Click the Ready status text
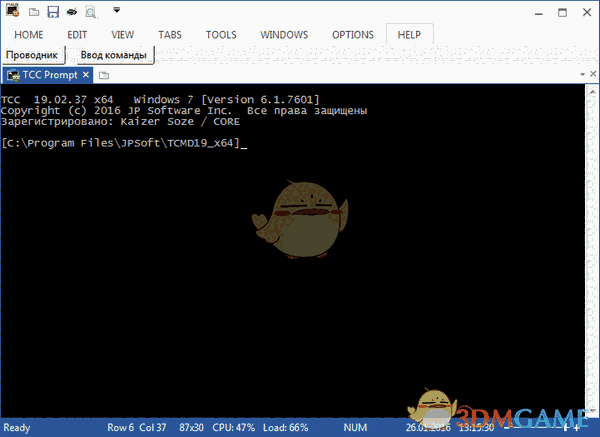600x437 pixels. 17,427
